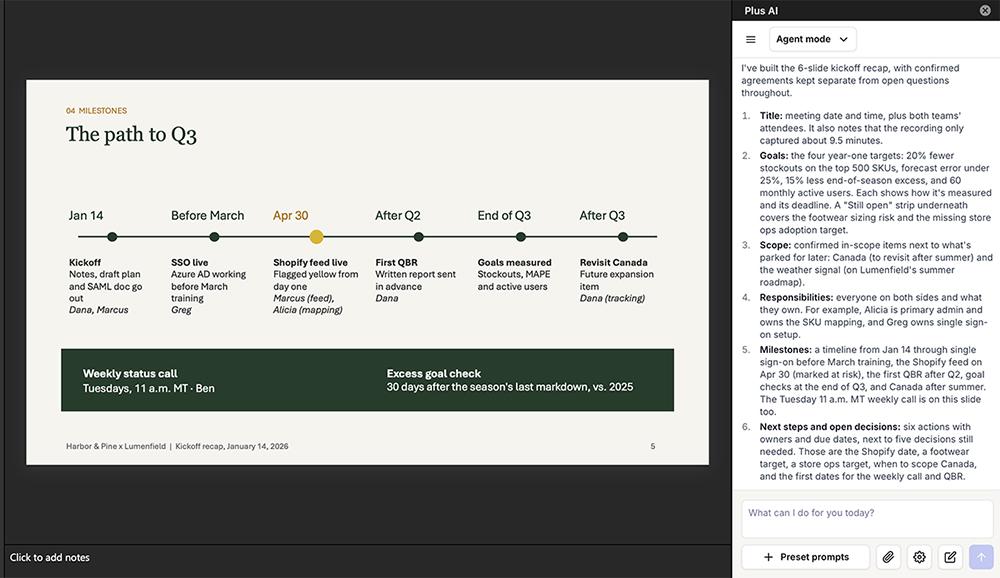Click the 'SSO live' milestone text
Screen dimensions: 1000x578
[189, 262]
